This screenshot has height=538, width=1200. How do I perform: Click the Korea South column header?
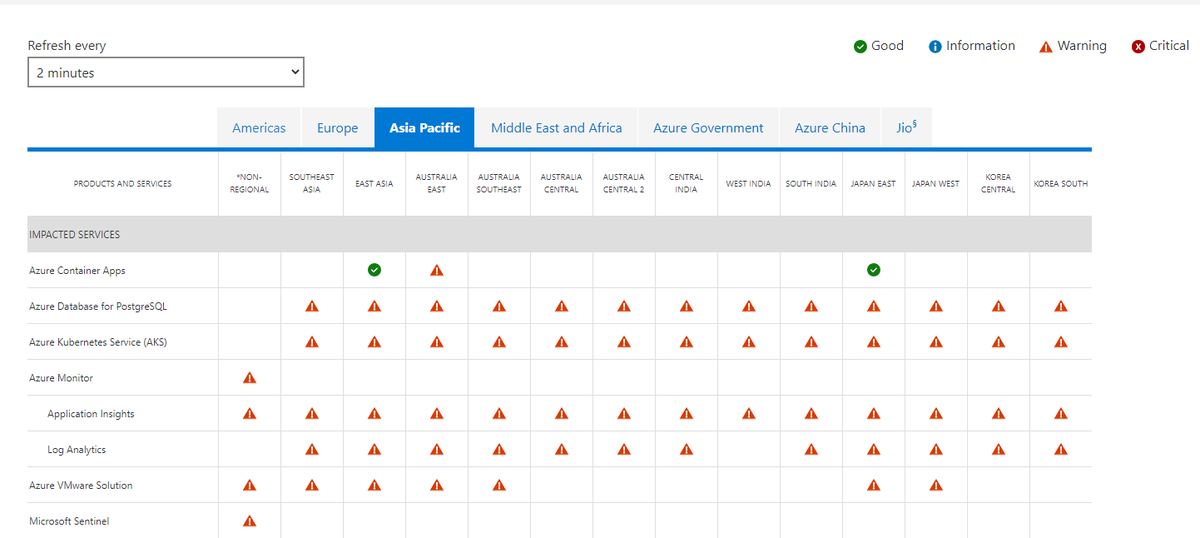(x=1060, y=184)
